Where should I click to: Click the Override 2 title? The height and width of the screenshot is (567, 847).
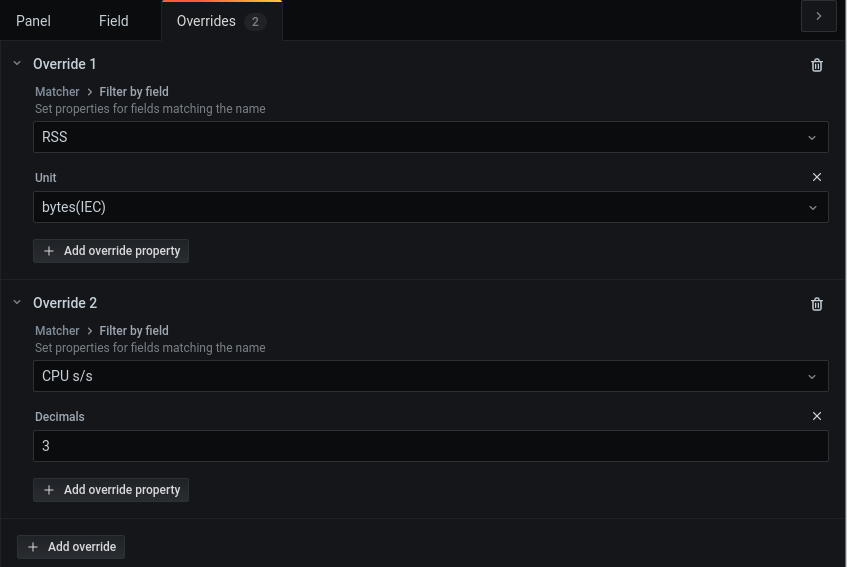coord(65,303)
